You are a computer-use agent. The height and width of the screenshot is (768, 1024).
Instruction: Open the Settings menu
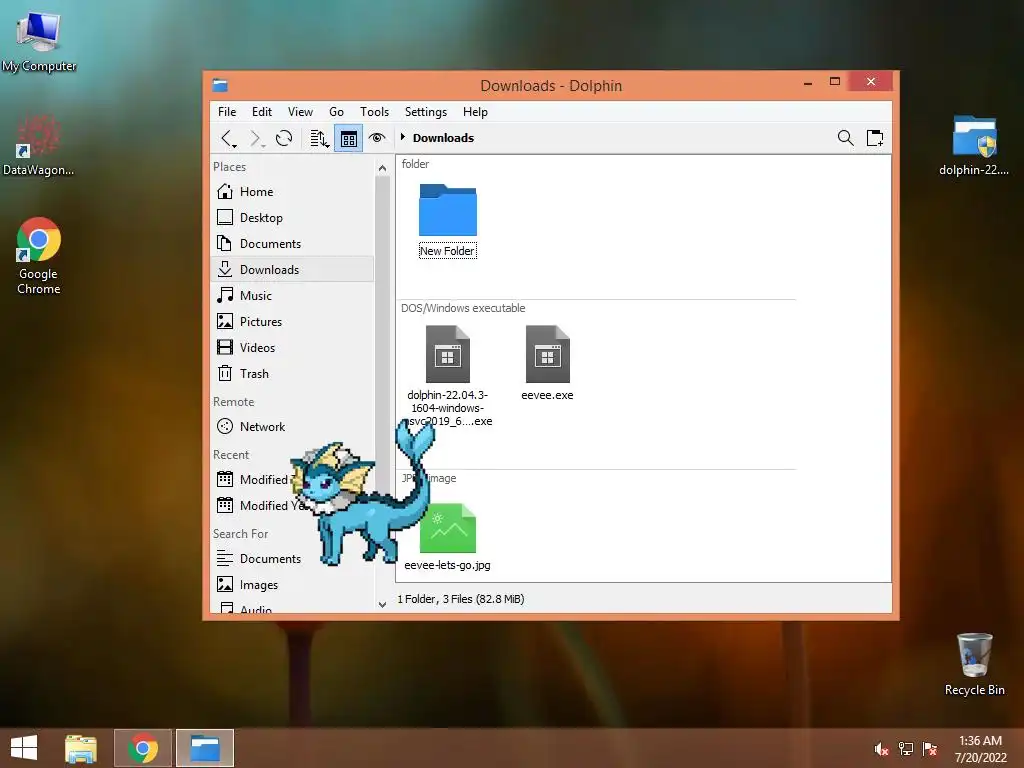[x=426, y=112]
